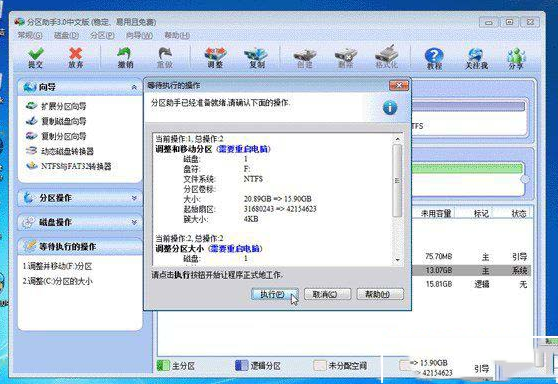Click the 创建 (Create) partition toolbar icon

coord(305,58)
